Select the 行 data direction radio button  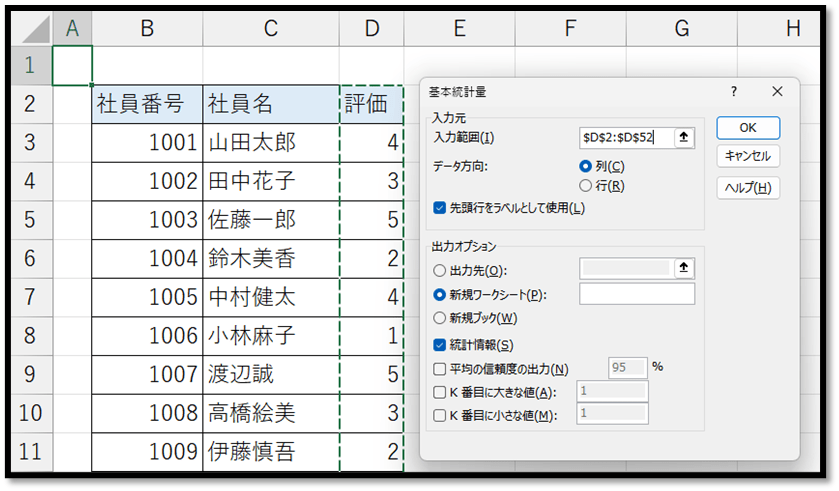click(x=586, y=185)
